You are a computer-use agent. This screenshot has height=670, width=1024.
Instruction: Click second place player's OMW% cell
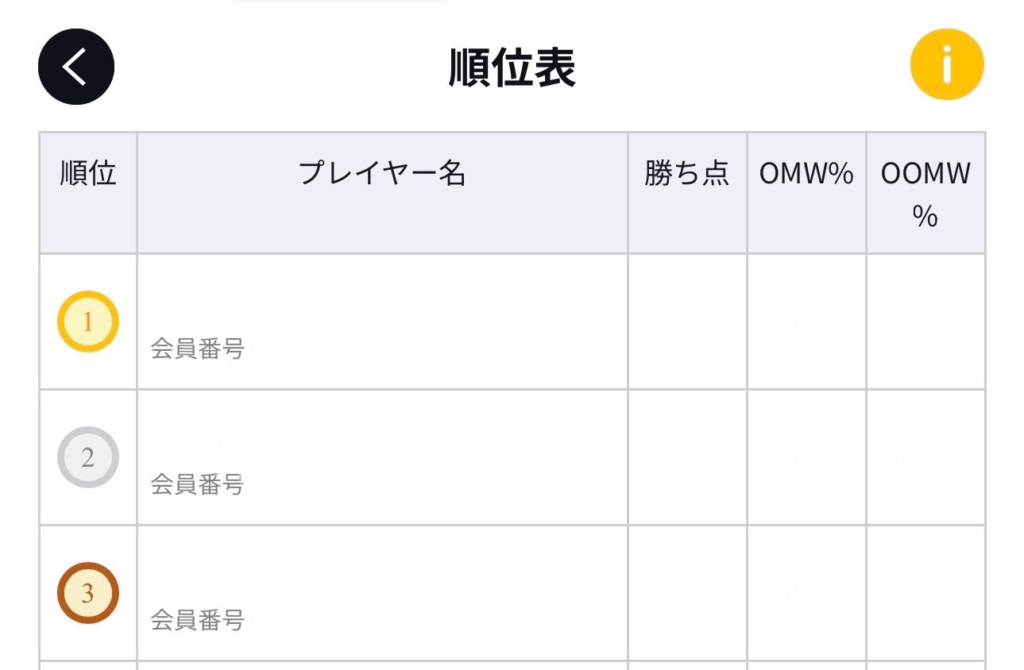click(807, 457)
